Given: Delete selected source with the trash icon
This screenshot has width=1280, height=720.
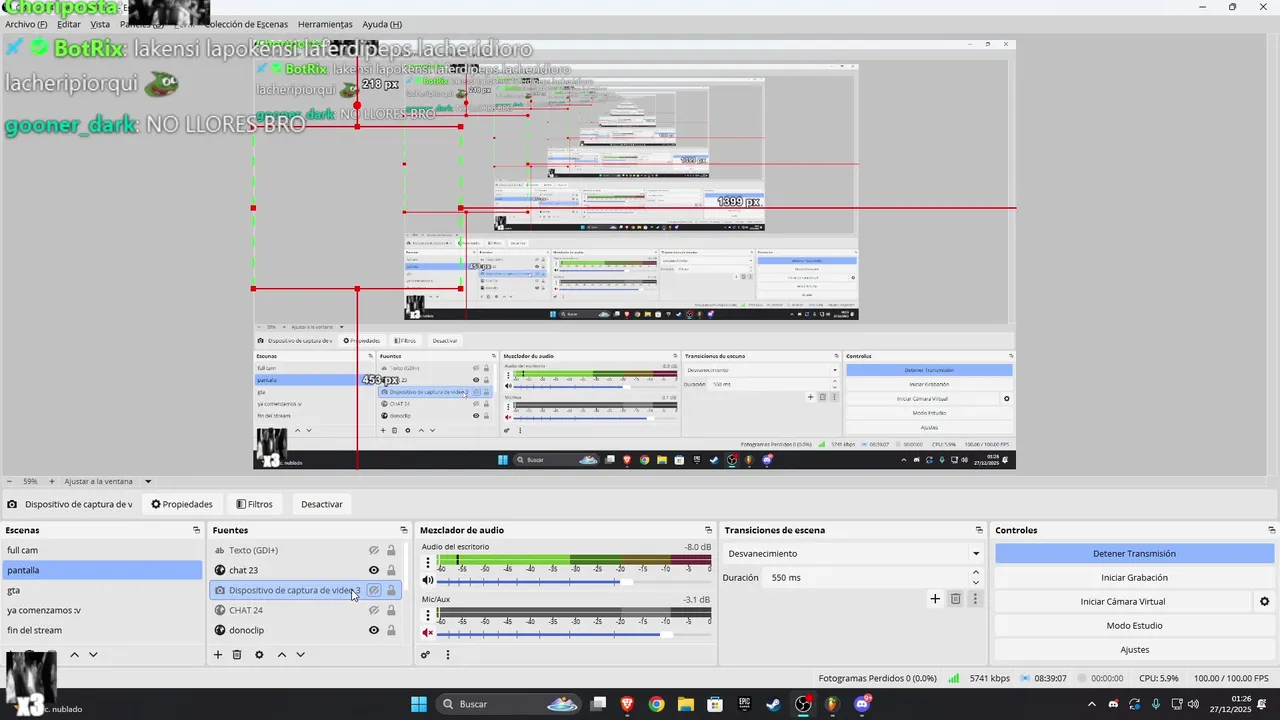Looking at the screenshot, I should [237, 655].
